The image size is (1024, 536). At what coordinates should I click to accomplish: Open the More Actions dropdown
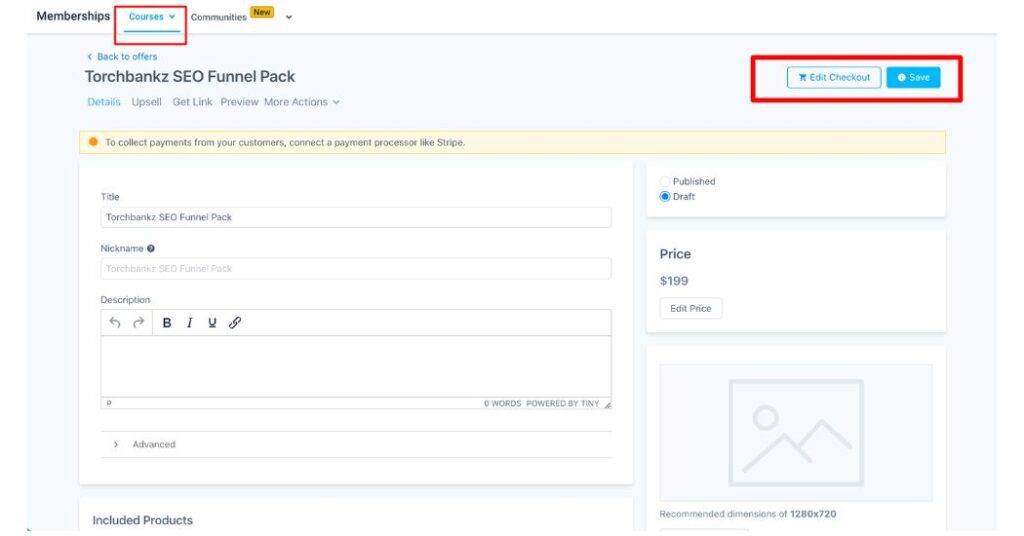(x=302, y=102)
